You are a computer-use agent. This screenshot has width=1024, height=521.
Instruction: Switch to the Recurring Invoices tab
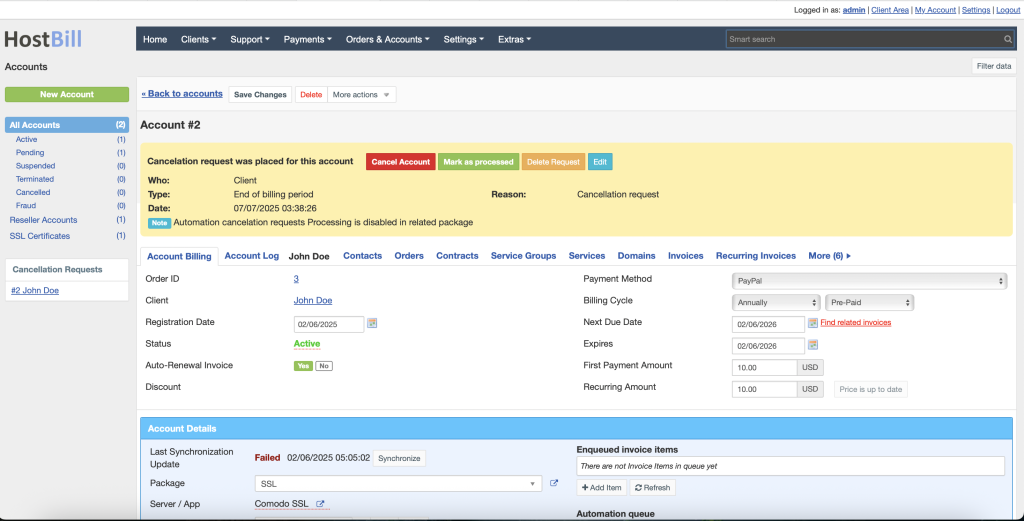coord(756,256)
